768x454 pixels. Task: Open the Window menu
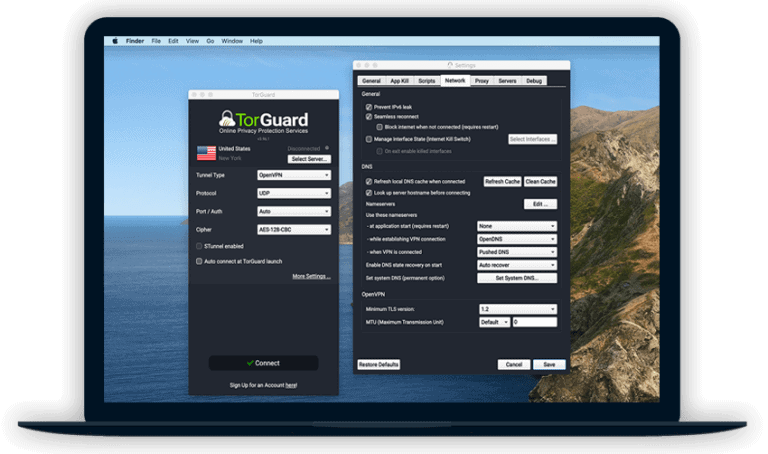(x=232, y=41)
